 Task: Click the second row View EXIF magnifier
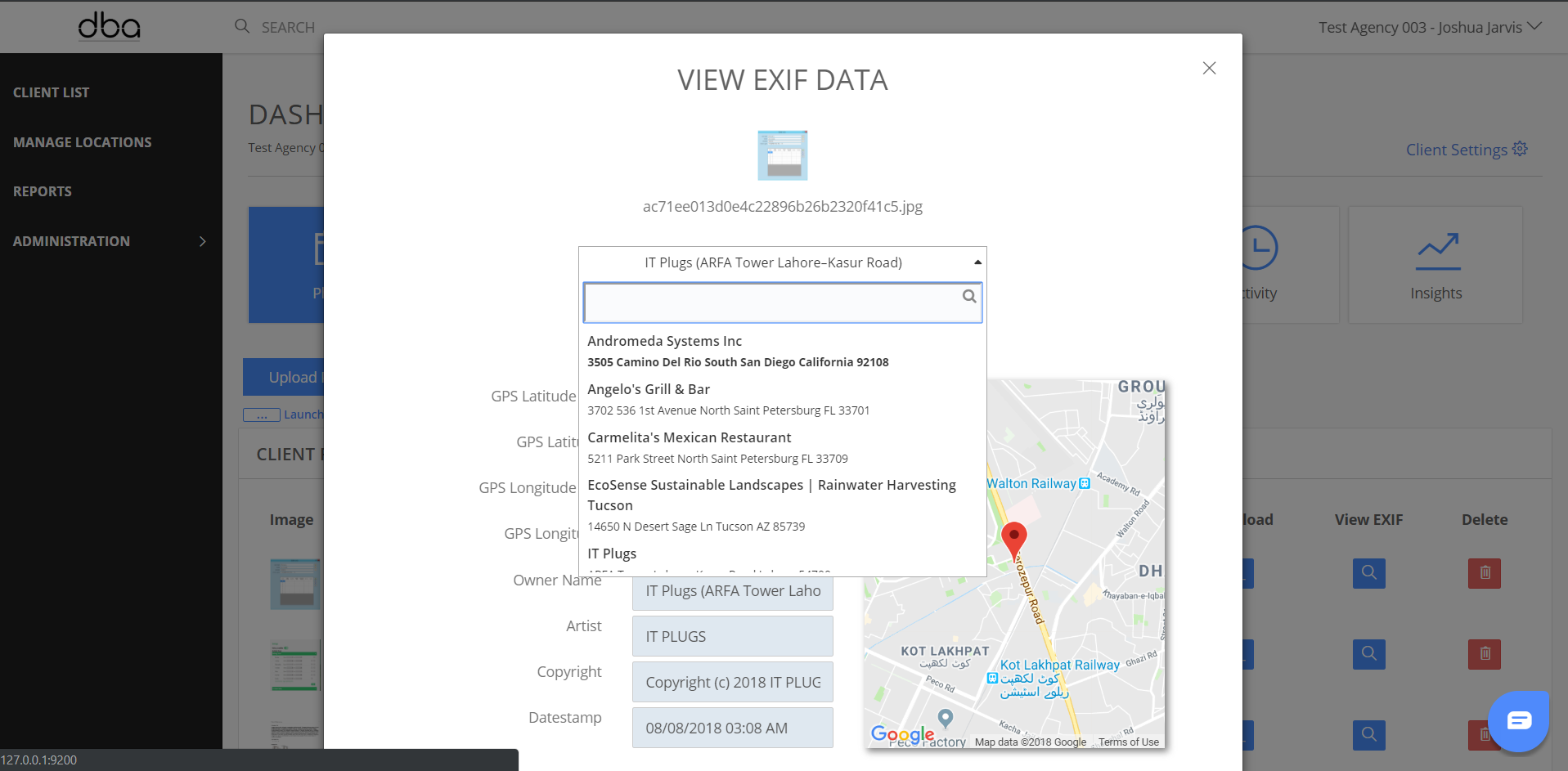click(x=1368, y=654)
